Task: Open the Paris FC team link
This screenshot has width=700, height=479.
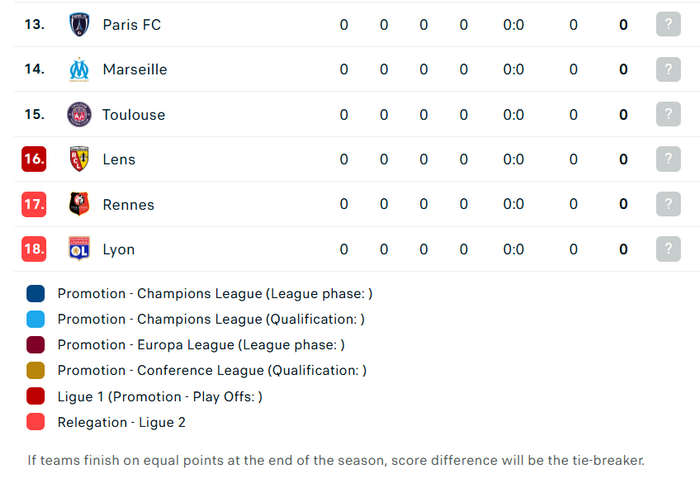Action: 132,25
